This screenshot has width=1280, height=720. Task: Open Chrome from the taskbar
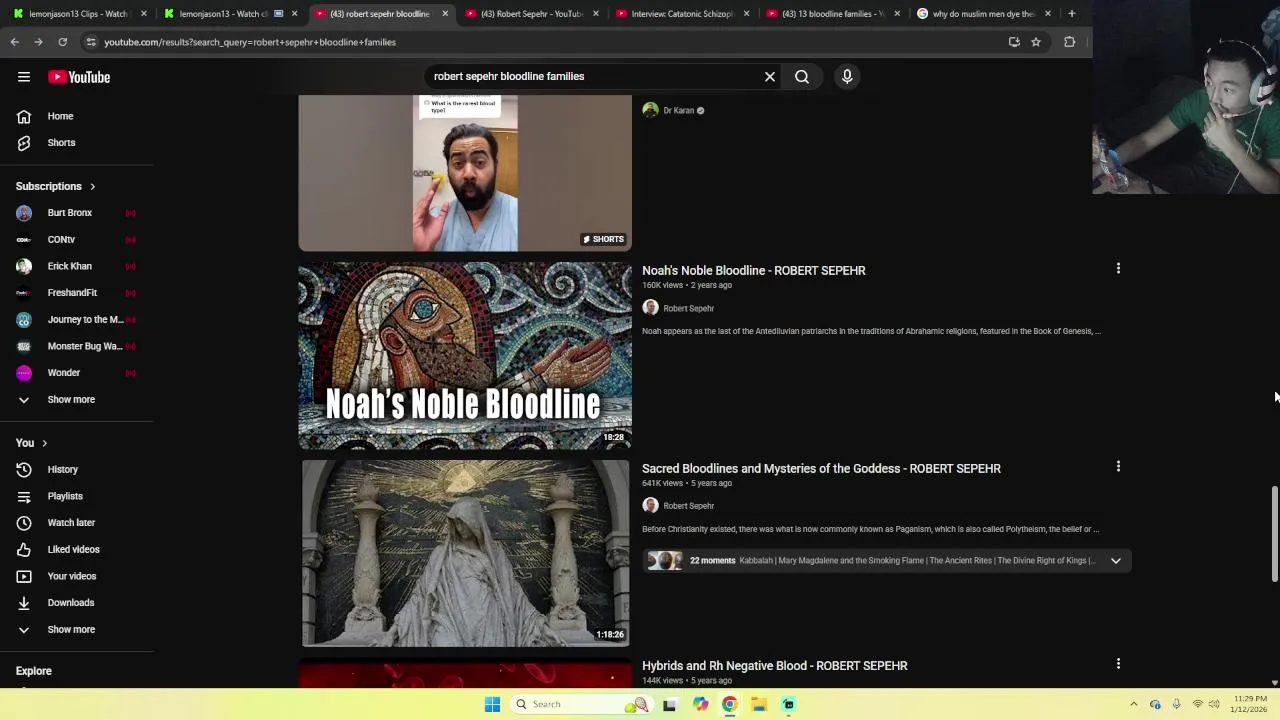[729, 704]
